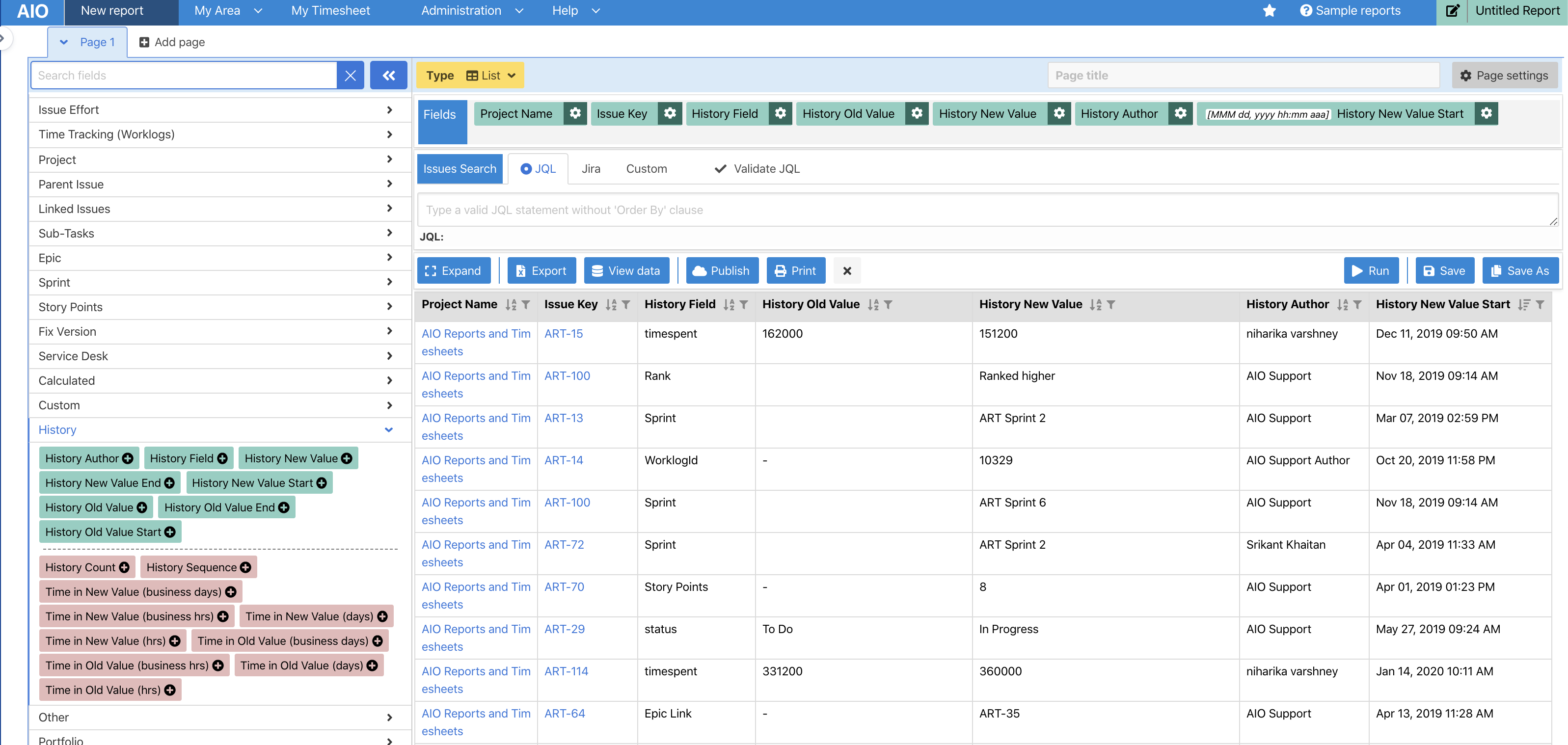Collapse the History section in the left panel
Screen dimensions: 1568x745
(388, 430)
